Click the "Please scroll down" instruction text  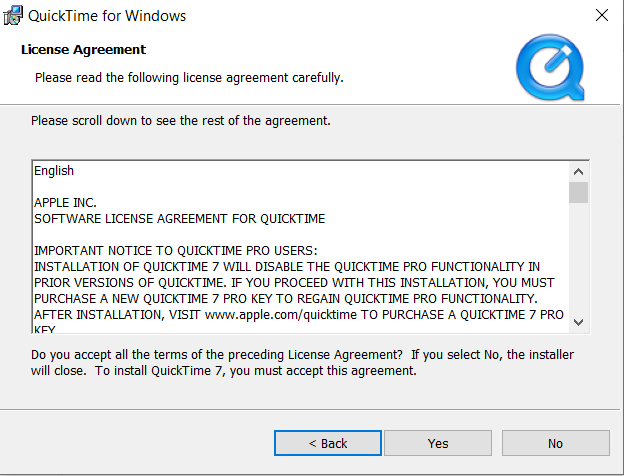click(180, 121)
